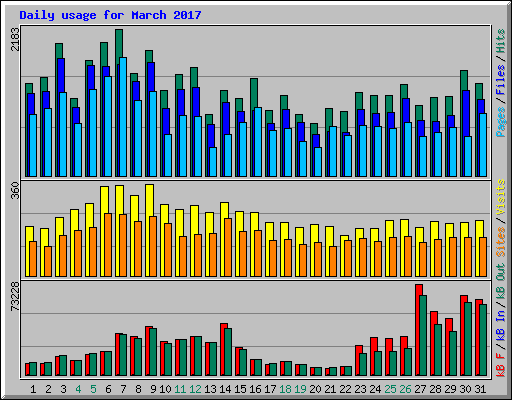The image size is (512, 400).
Task: Click the 'Pages' legend label
Action: [501, 122]
